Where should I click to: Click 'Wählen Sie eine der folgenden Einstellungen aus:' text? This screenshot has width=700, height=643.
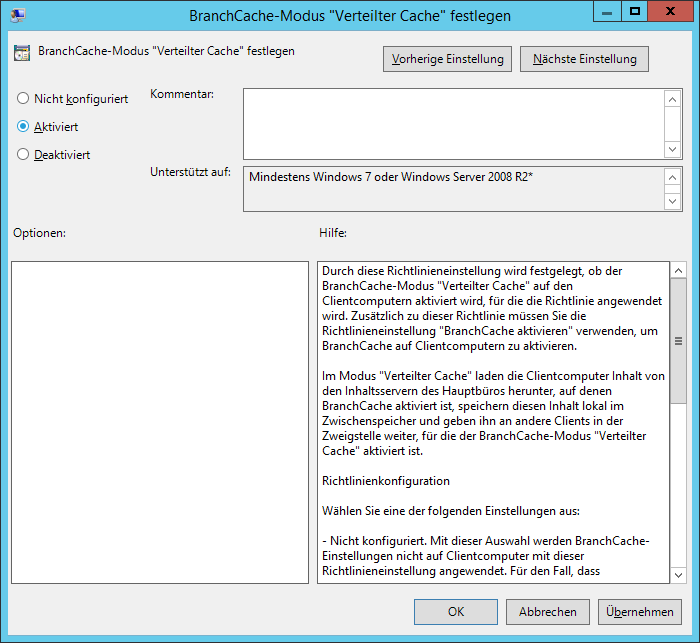tap(451, 511)
